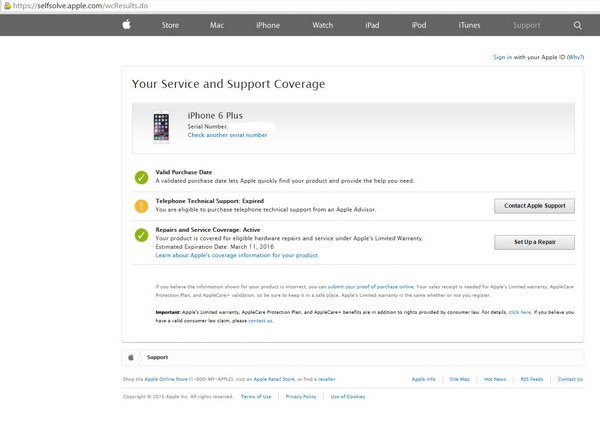Click the green check beside Repairs and Service Coverage
The height and width of the screenshot is (440, 600).
tap(142, 235)
